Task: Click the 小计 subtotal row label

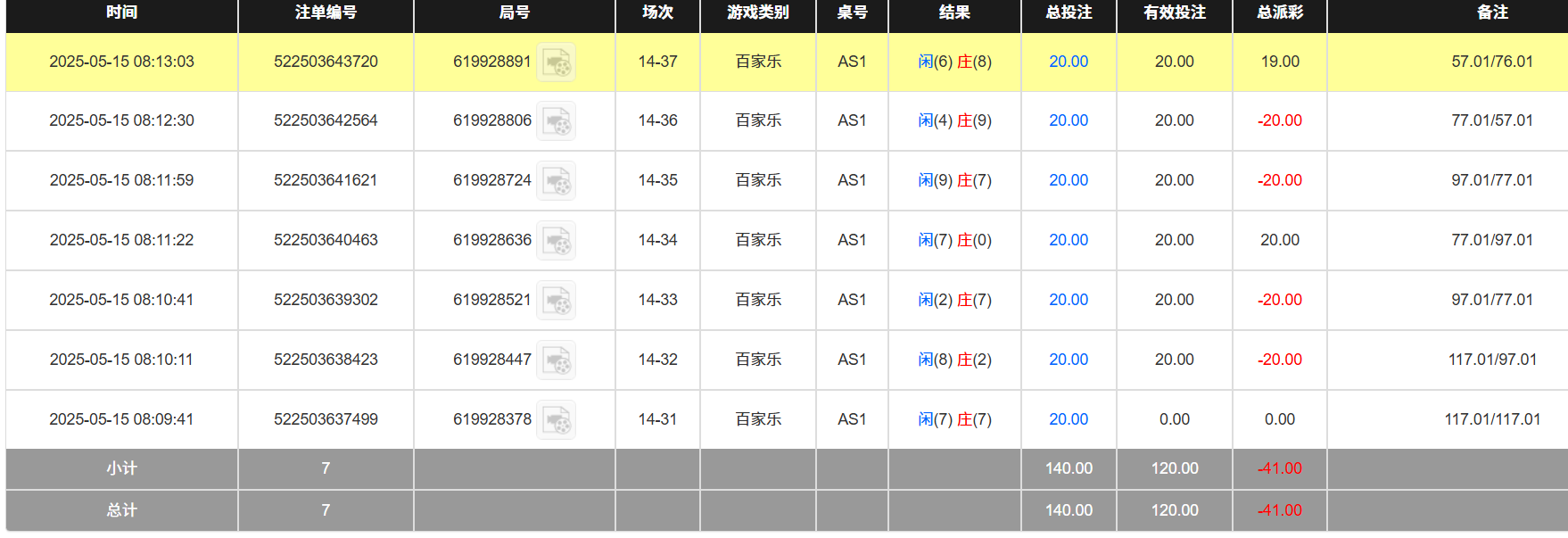Action: (121, 468)
